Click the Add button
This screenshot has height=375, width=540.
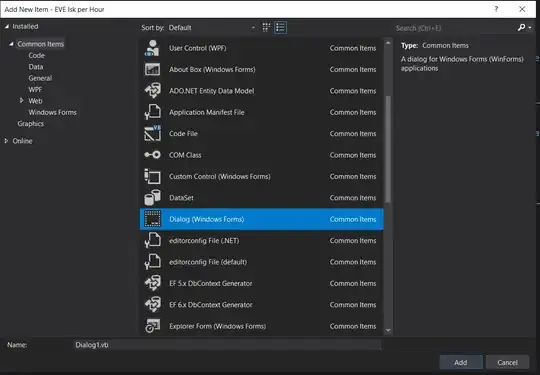[461, 362]
